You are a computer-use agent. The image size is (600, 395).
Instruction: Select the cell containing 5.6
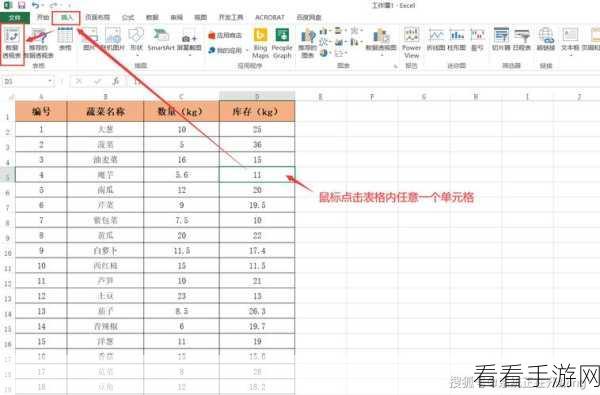181,175
